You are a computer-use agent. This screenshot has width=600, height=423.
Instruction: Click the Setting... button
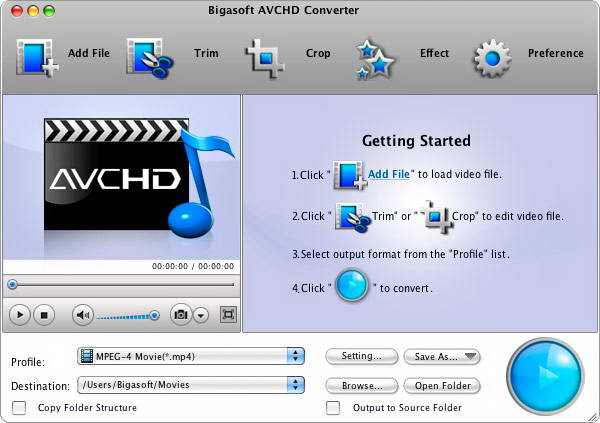pyautogui.click(x=362, y=356)
